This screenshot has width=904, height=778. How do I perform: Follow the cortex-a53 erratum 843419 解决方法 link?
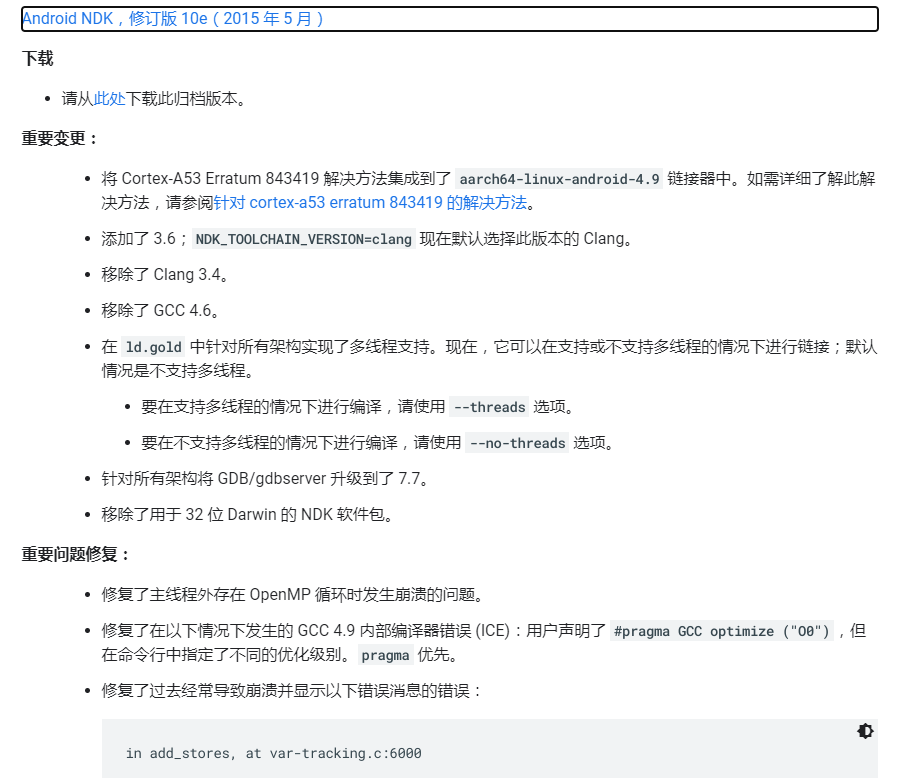[x=368, y=202]
